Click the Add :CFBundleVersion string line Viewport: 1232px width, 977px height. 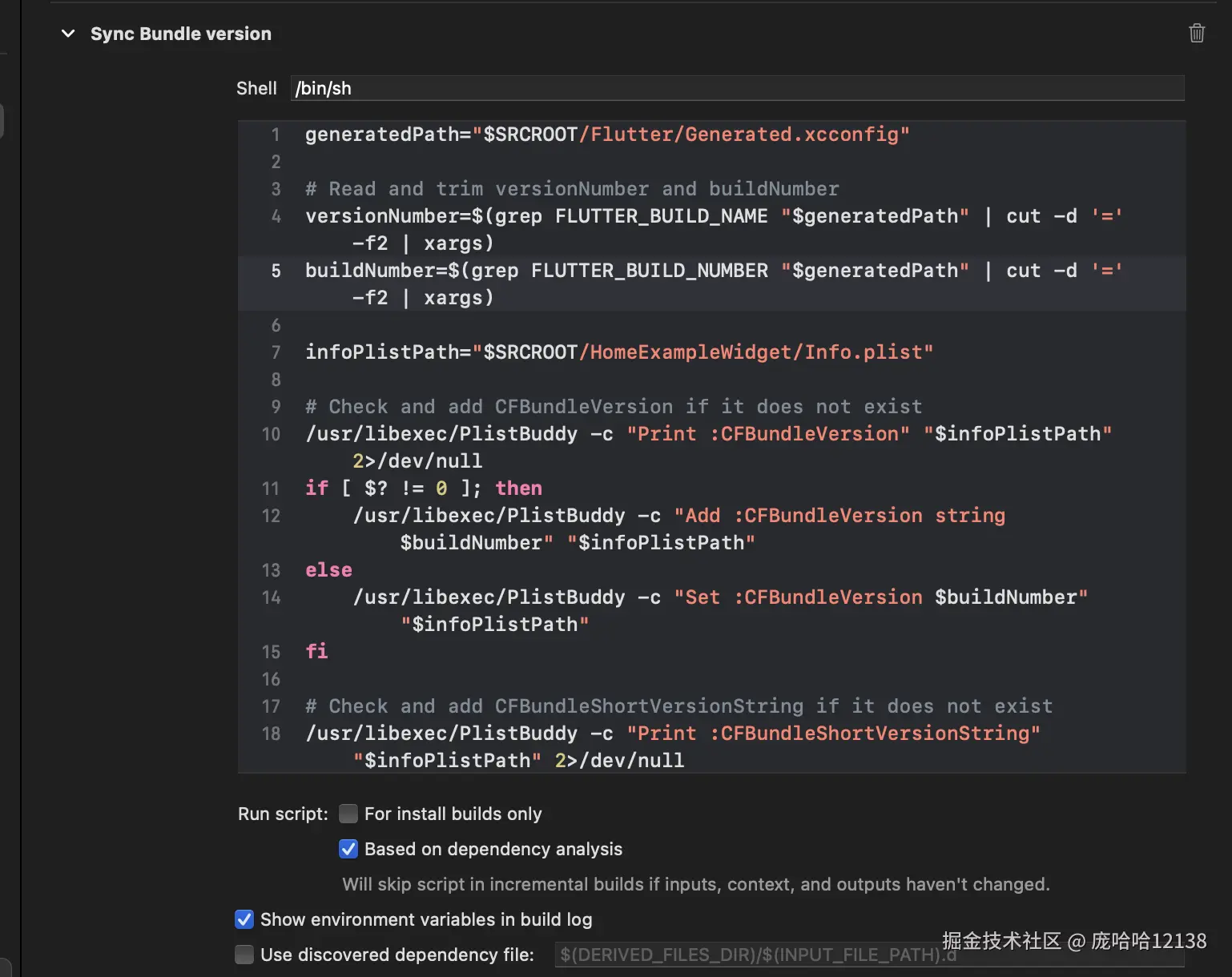(678, 529)
